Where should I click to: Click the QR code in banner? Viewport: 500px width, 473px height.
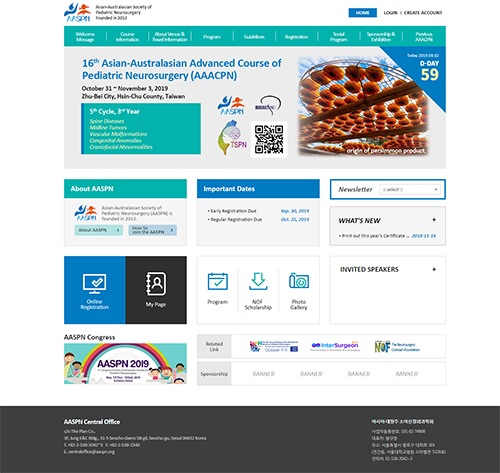[x=269, y=139]
